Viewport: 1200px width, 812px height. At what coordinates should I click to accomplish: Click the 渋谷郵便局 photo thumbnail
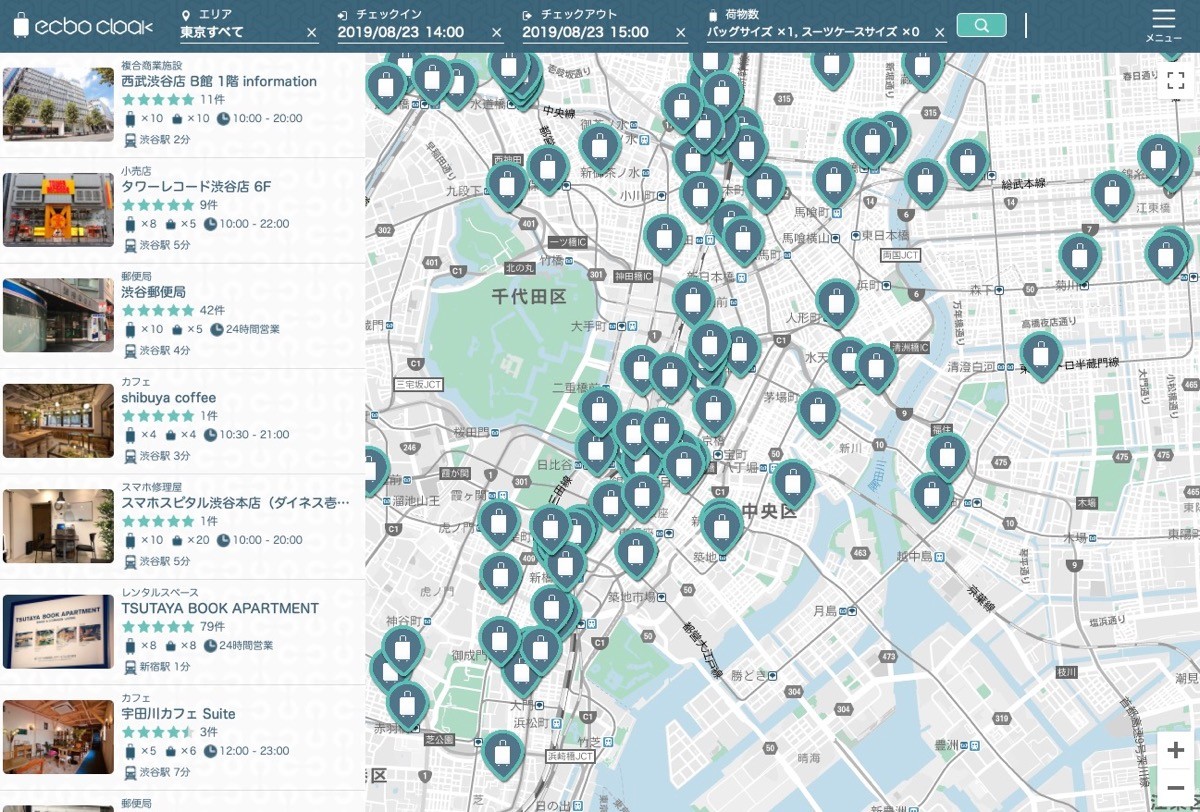pos(58,315)
